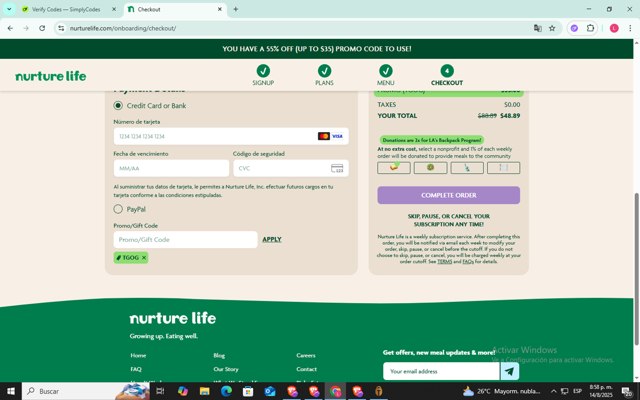Select the PayPal payment radio button
This screenshot has height=400, width=640.
(118, 209)
